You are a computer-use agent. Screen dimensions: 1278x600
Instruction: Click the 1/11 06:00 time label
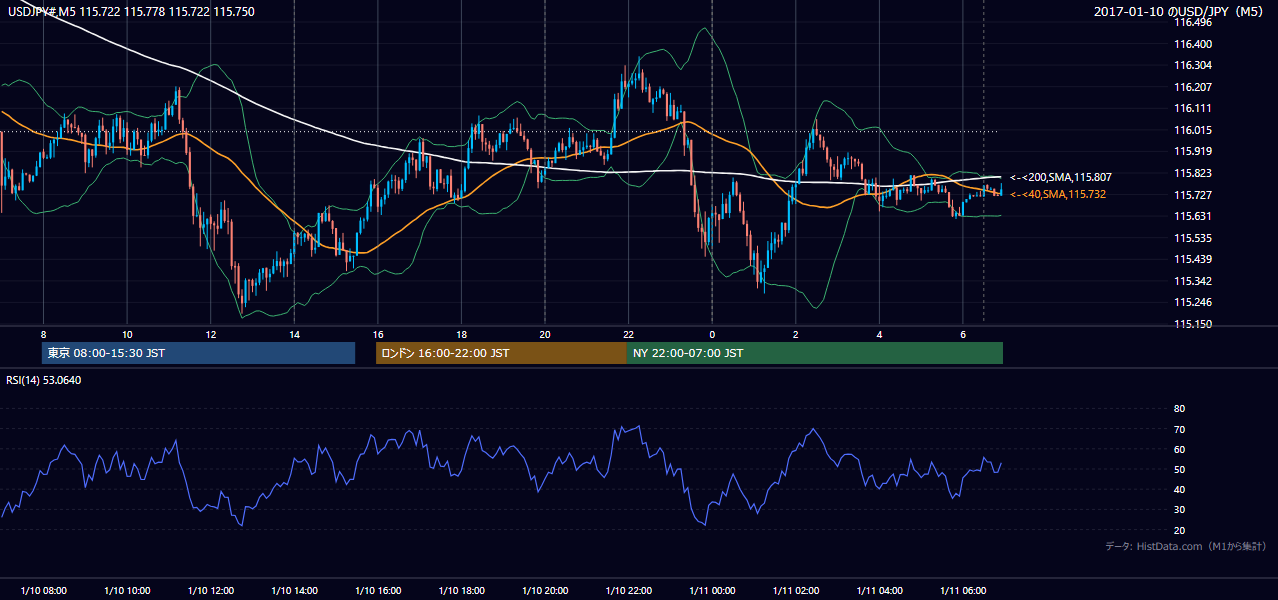coord(963,591)
